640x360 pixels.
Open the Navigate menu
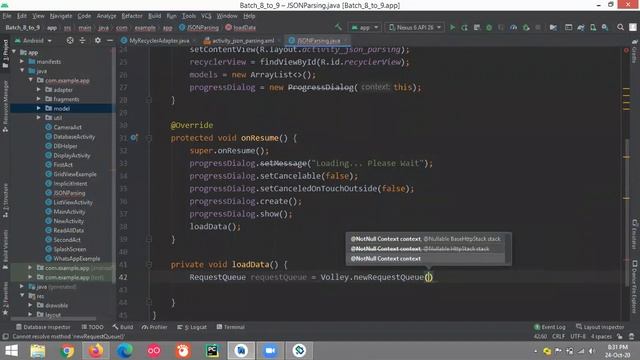(x=61, y=16)
